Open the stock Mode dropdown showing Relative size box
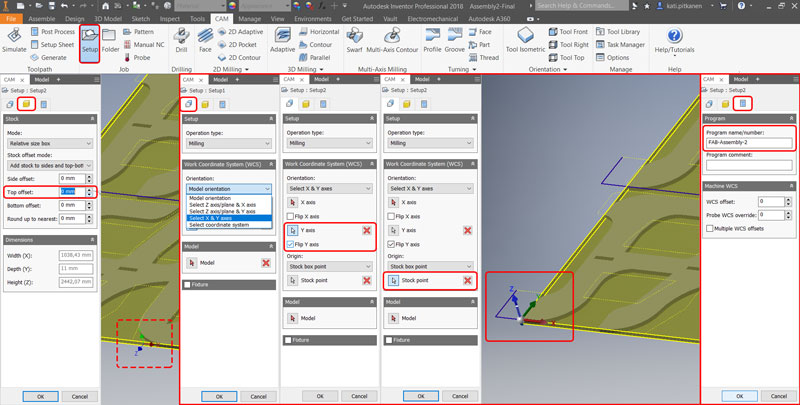 [x=50, y=144]
